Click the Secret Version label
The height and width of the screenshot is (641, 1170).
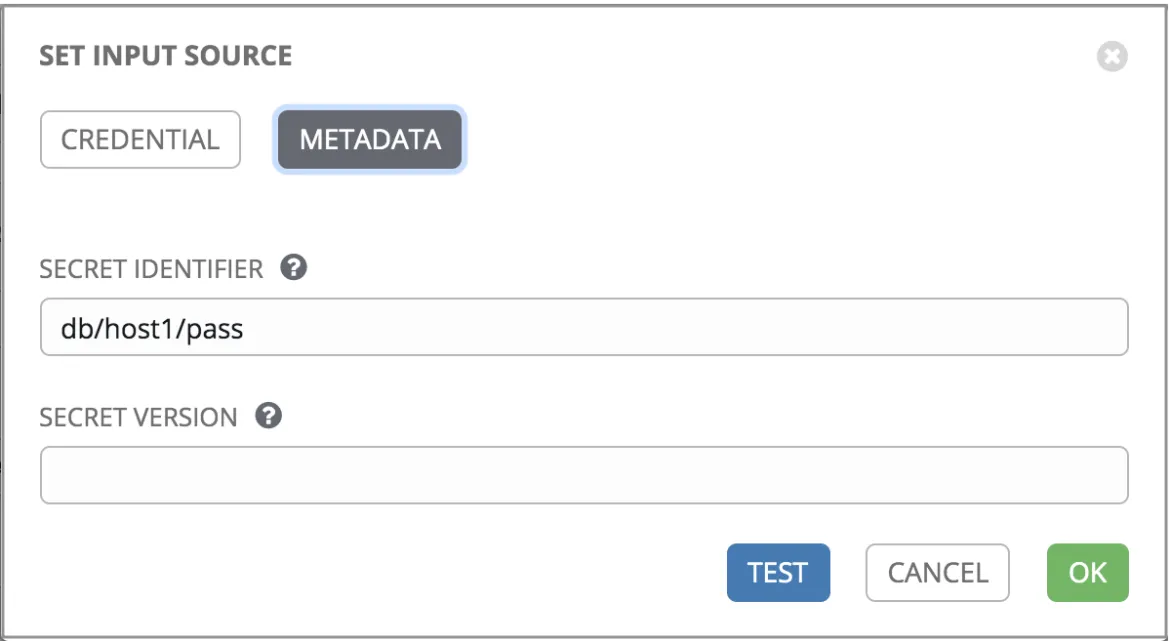point(139,417)
